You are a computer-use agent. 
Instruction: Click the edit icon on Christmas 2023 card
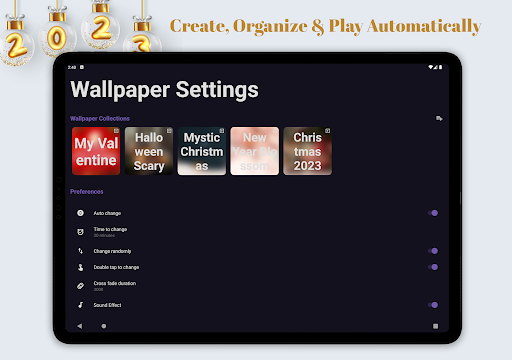[327, 131]
